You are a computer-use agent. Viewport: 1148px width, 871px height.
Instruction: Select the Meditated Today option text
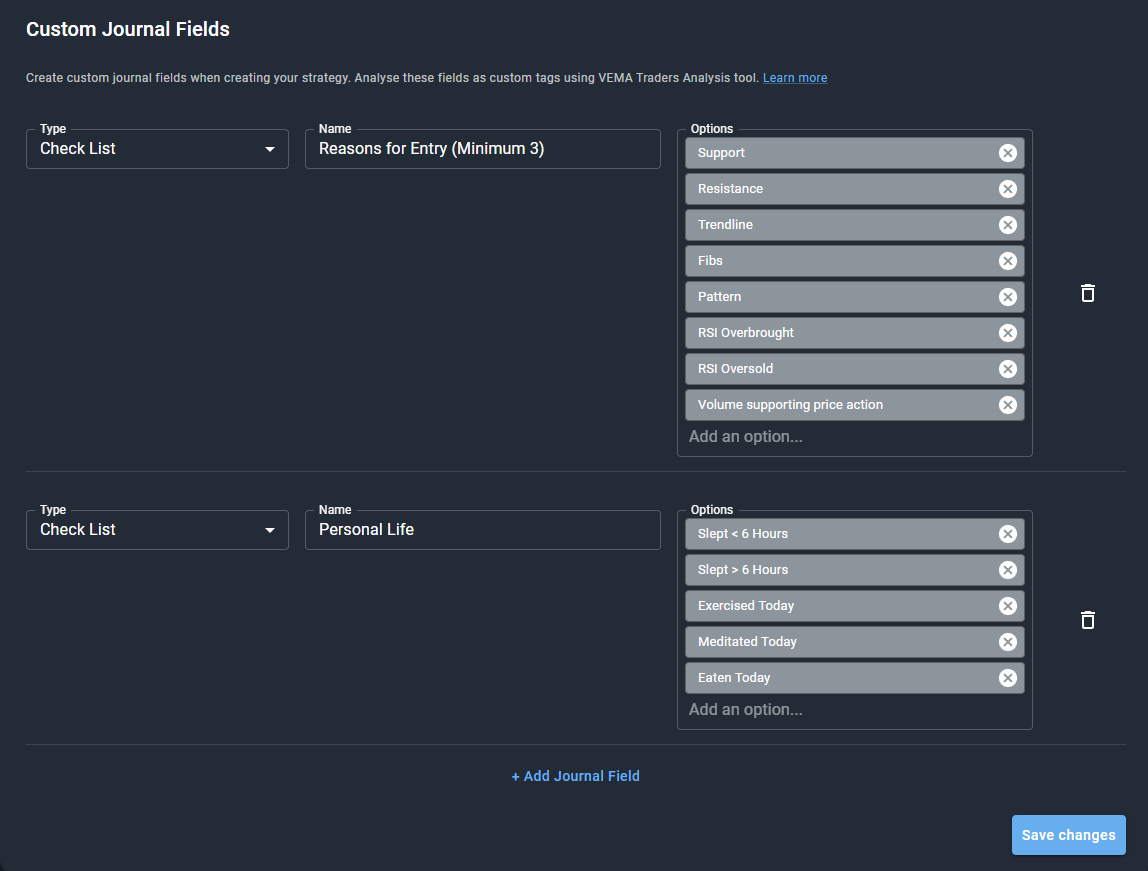click(x=747, y=642)
